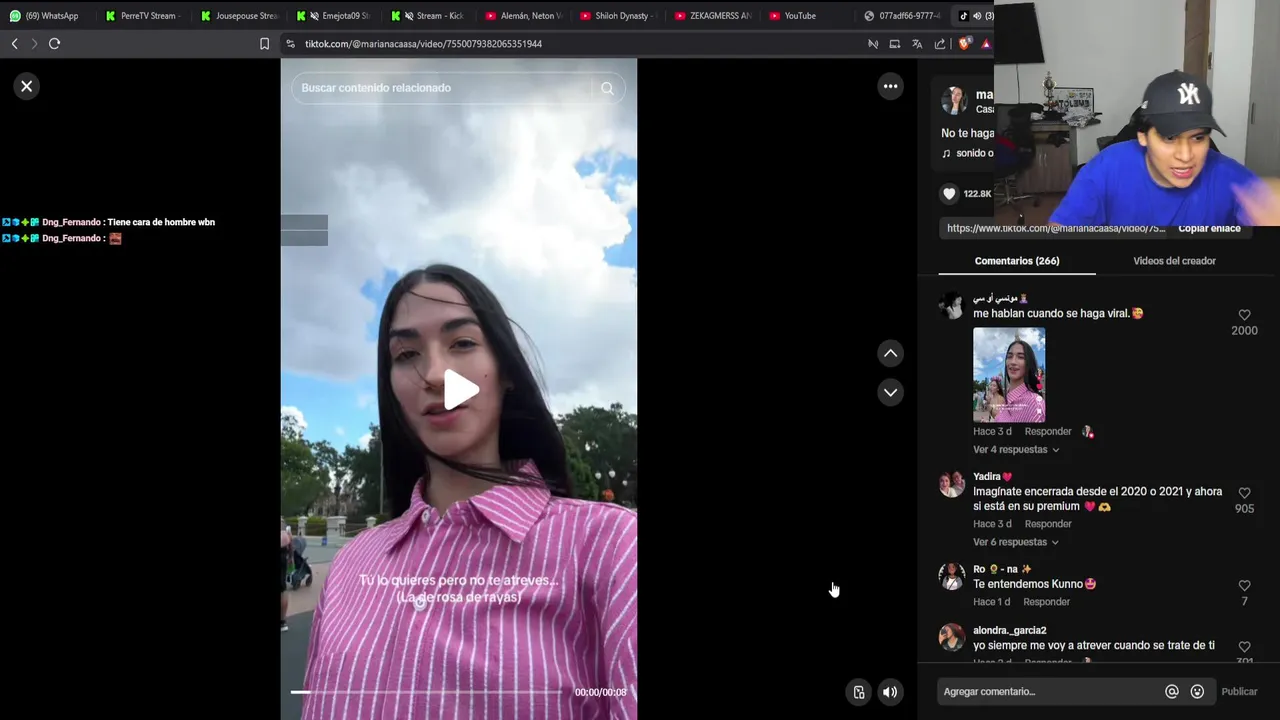Go to previous video with up arrow

[x=890, y=353]
